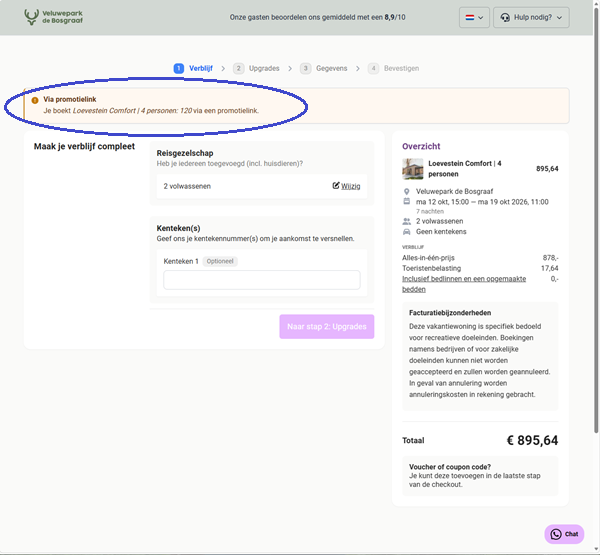Click Voucher of coupon code? text
Viewport: 600px width, 555px height.
point(450,467)
